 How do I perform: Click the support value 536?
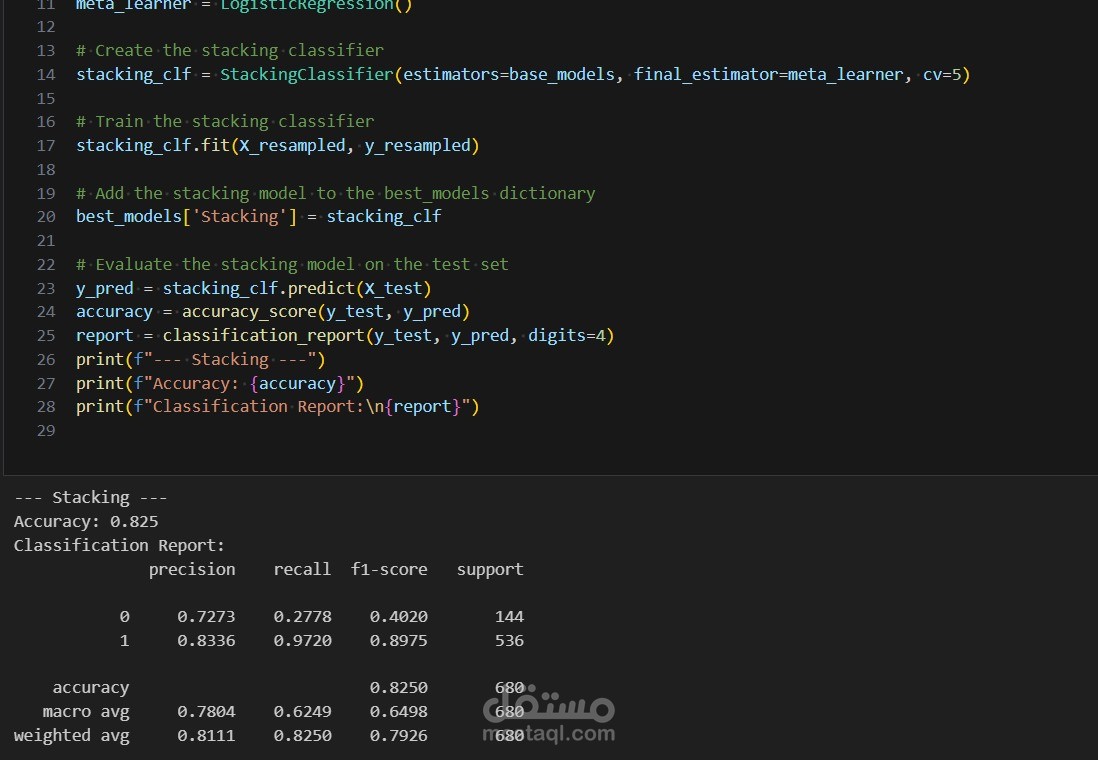[x=509, y=641]
